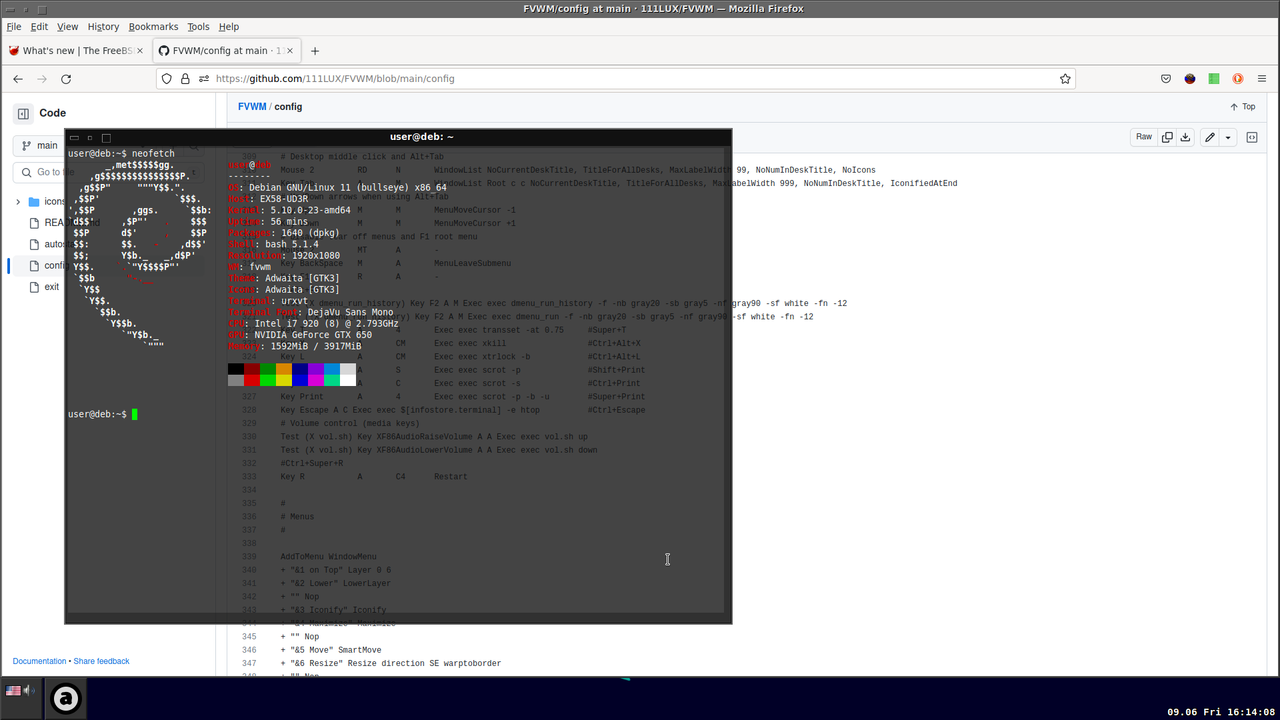Click line number 346 in the code
The width and height of the screenshot is (1280, 720).
pyautogui.click(x=249, y=650)
